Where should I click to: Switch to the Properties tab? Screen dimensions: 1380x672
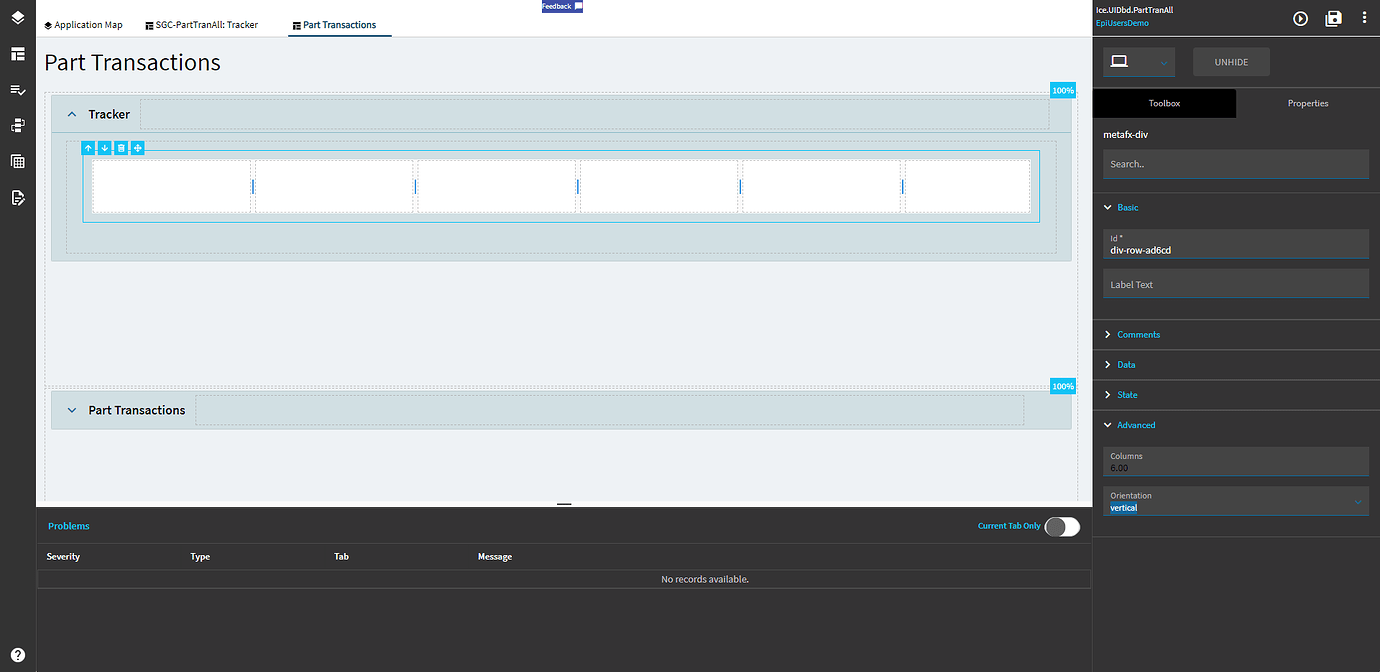click(1307, 102)
